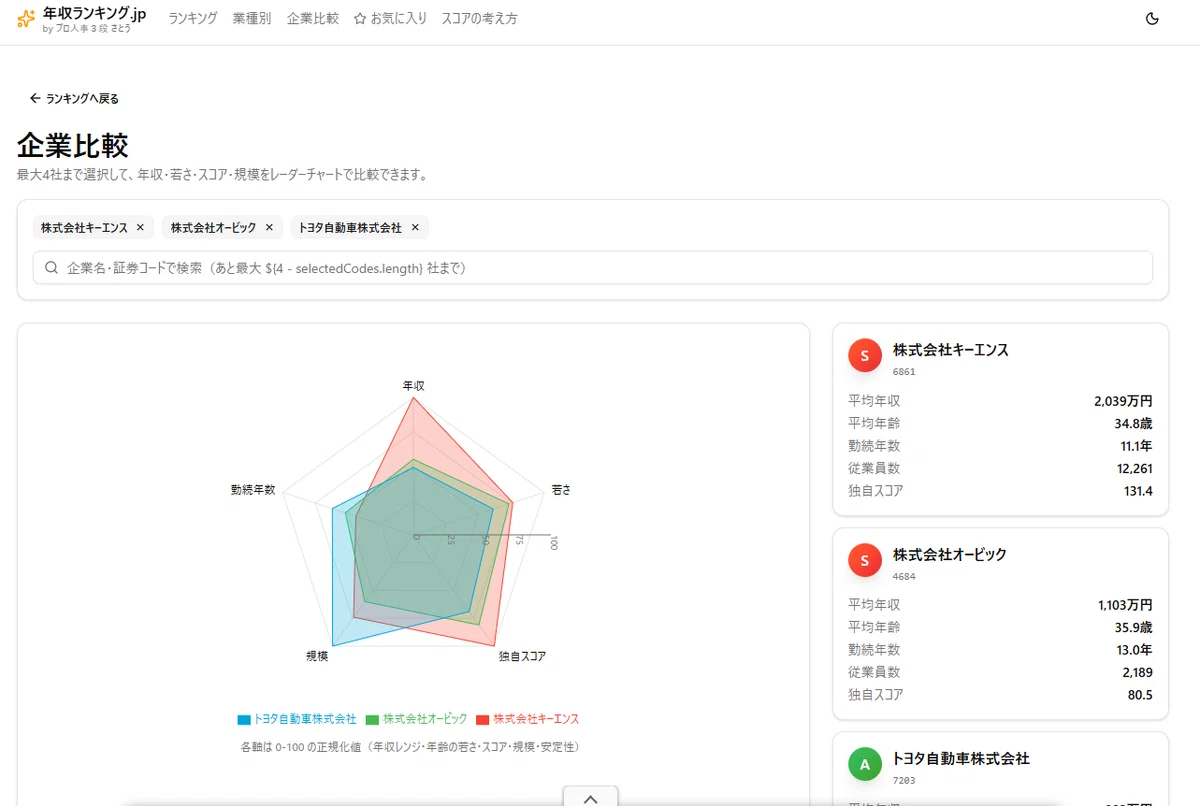The height and width of the screenshot is (806, 1200).
Task: Click the 年収 axis label on the radar chart
Action: click(413, 385)
